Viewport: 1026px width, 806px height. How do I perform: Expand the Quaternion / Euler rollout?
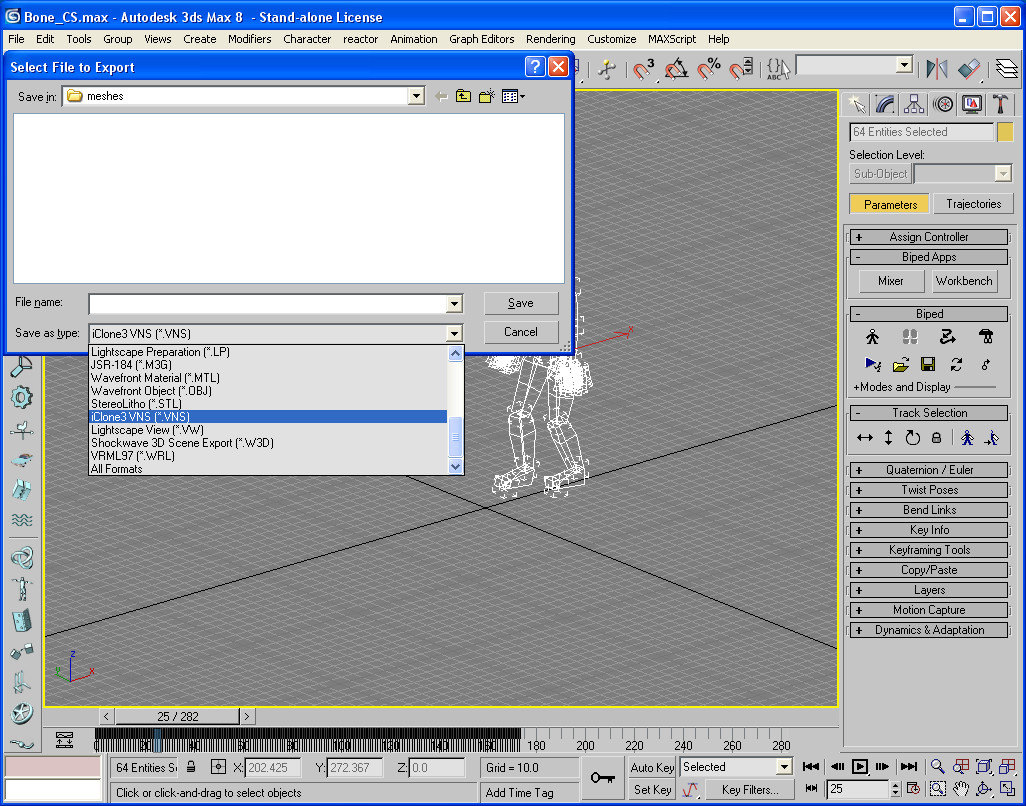tap(929, 470)
